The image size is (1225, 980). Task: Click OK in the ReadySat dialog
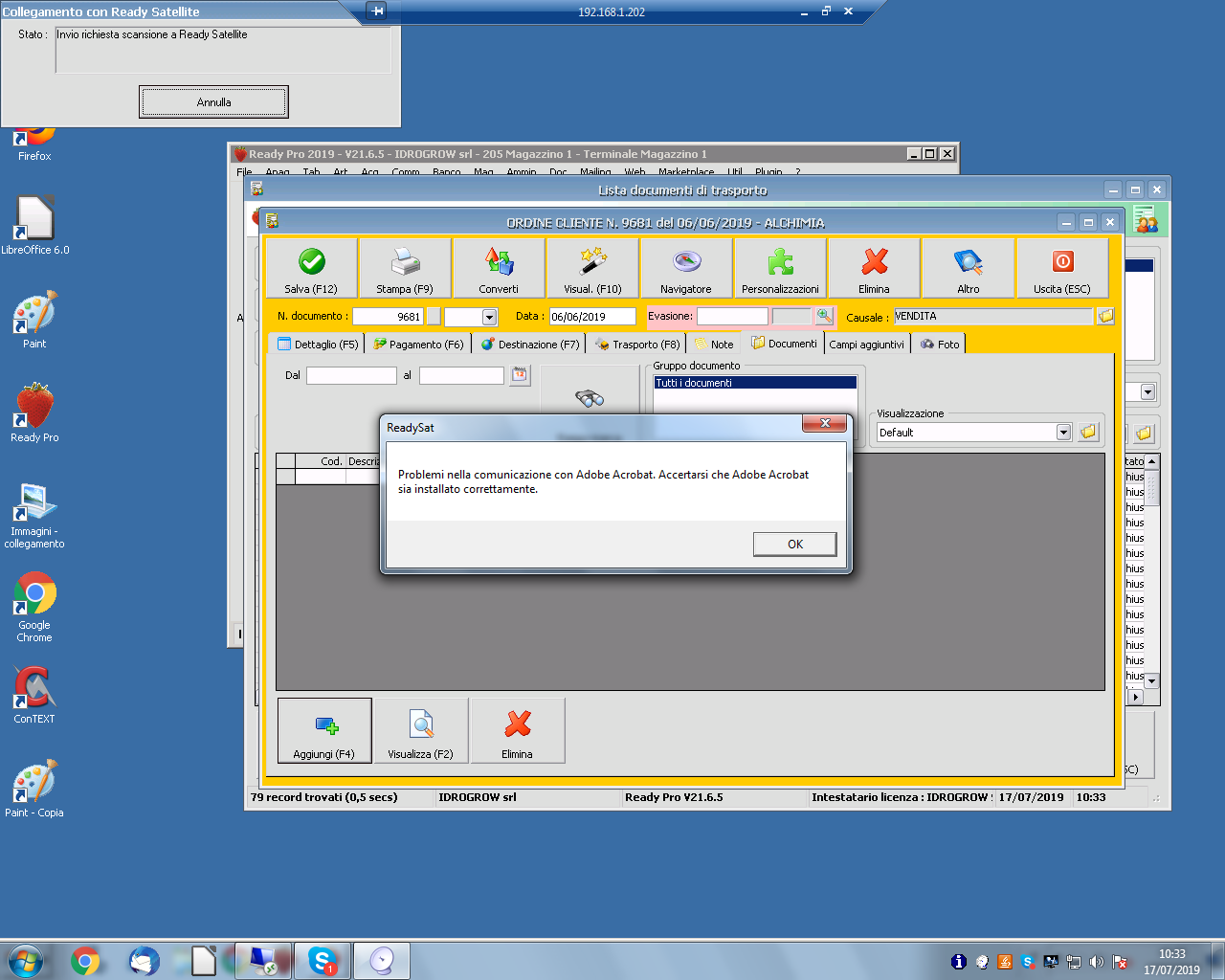(x=795, y=544)
